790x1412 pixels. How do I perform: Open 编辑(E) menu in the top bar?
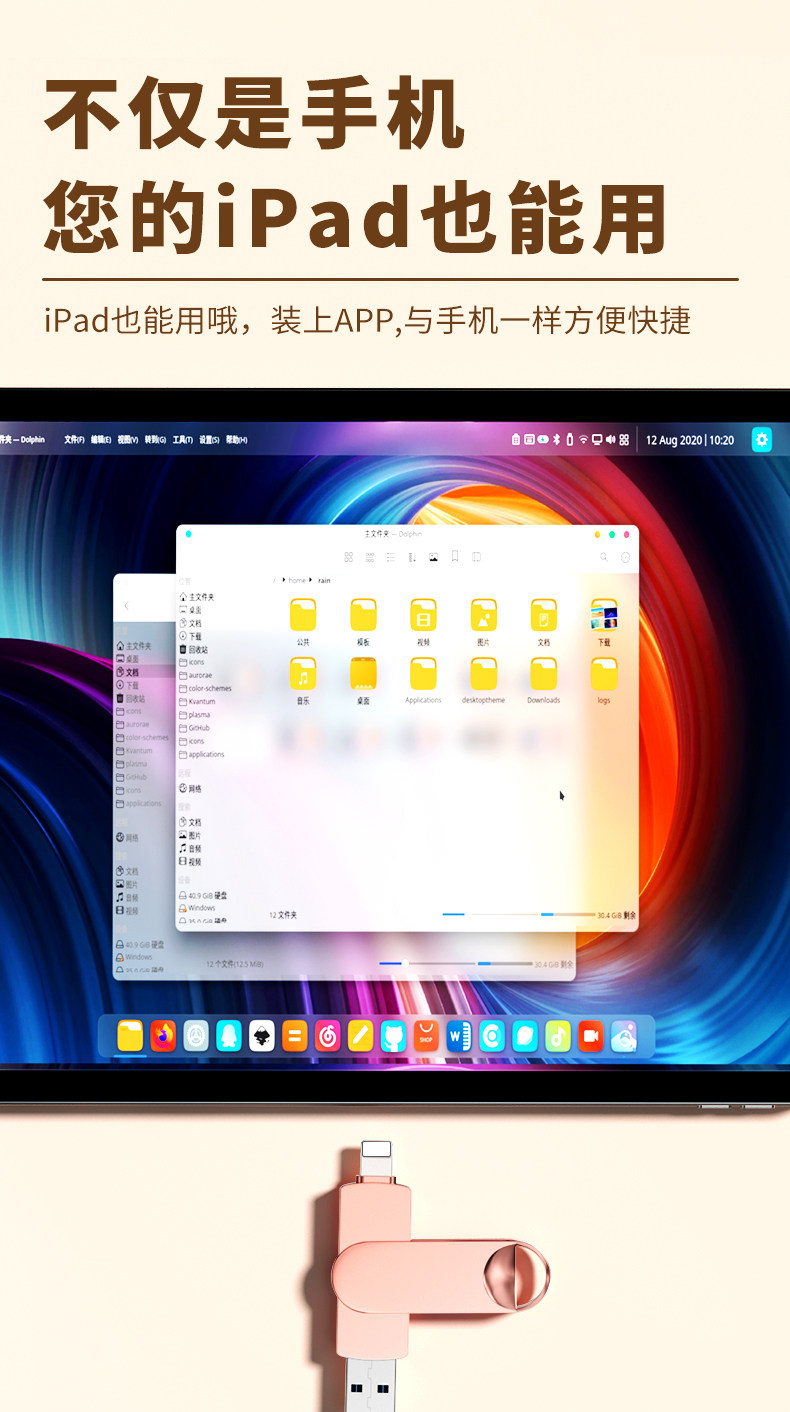[x=101, y=440]
